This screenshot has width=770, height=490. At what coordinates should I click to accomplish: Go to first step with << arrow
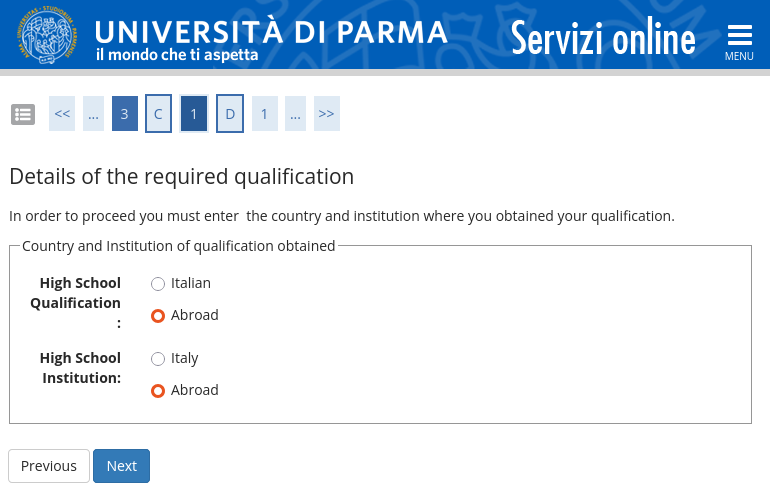pos(62,114)
